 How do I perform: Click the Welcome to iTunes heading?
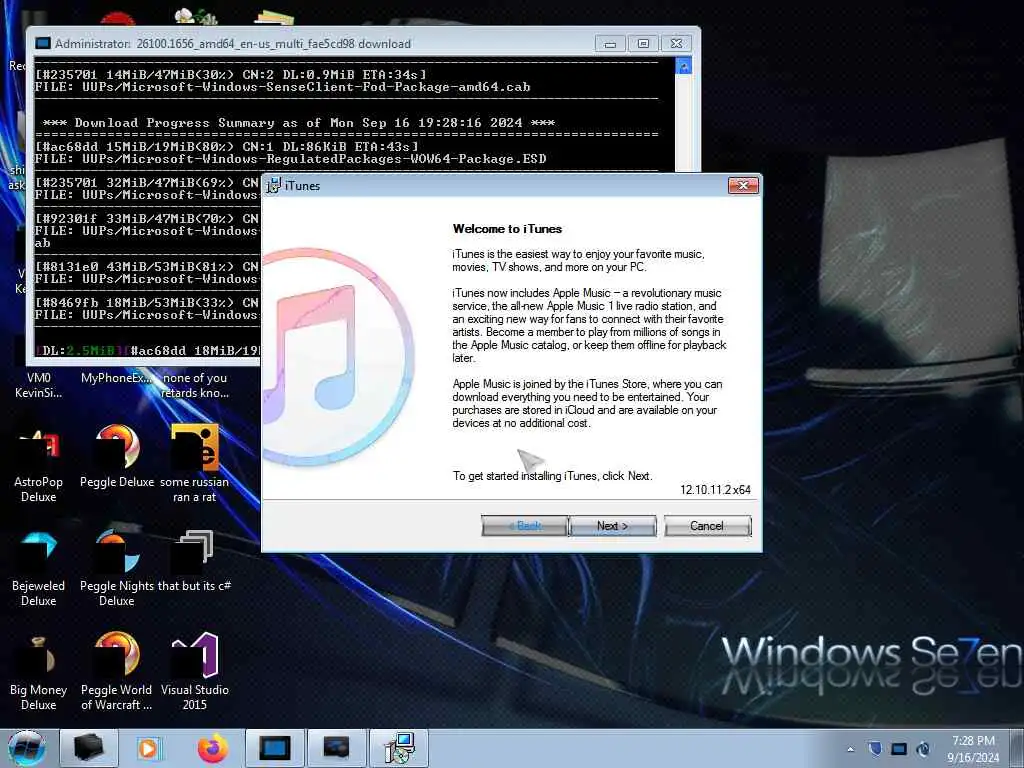pos(507,229)
